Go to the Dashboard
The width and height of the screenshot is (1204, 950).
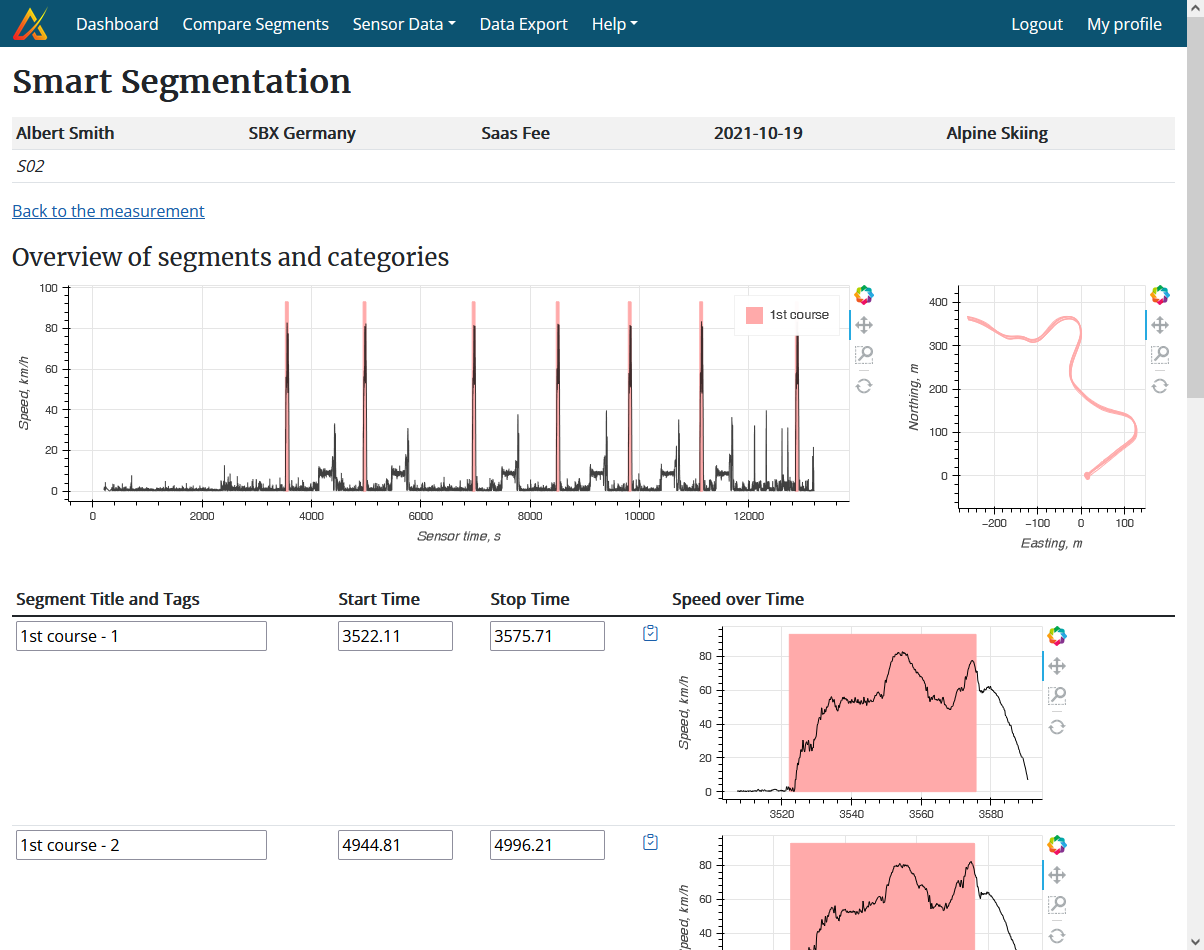pyautogui.click(x=117, y=23)
